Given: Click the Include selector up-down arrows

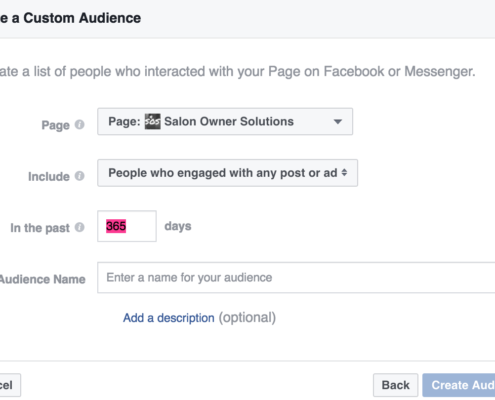Looking at the screenshot, I should pos(344,173).
